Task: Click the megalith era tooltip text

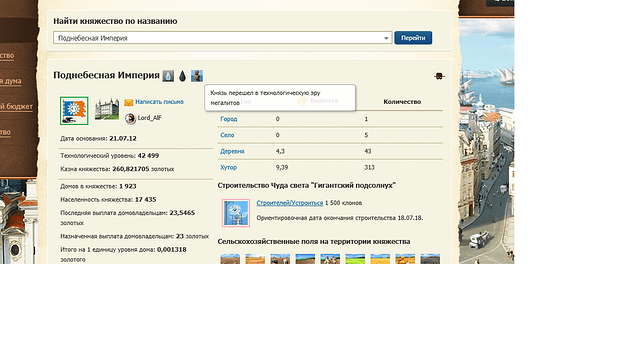Action: (x=265, y=98)
